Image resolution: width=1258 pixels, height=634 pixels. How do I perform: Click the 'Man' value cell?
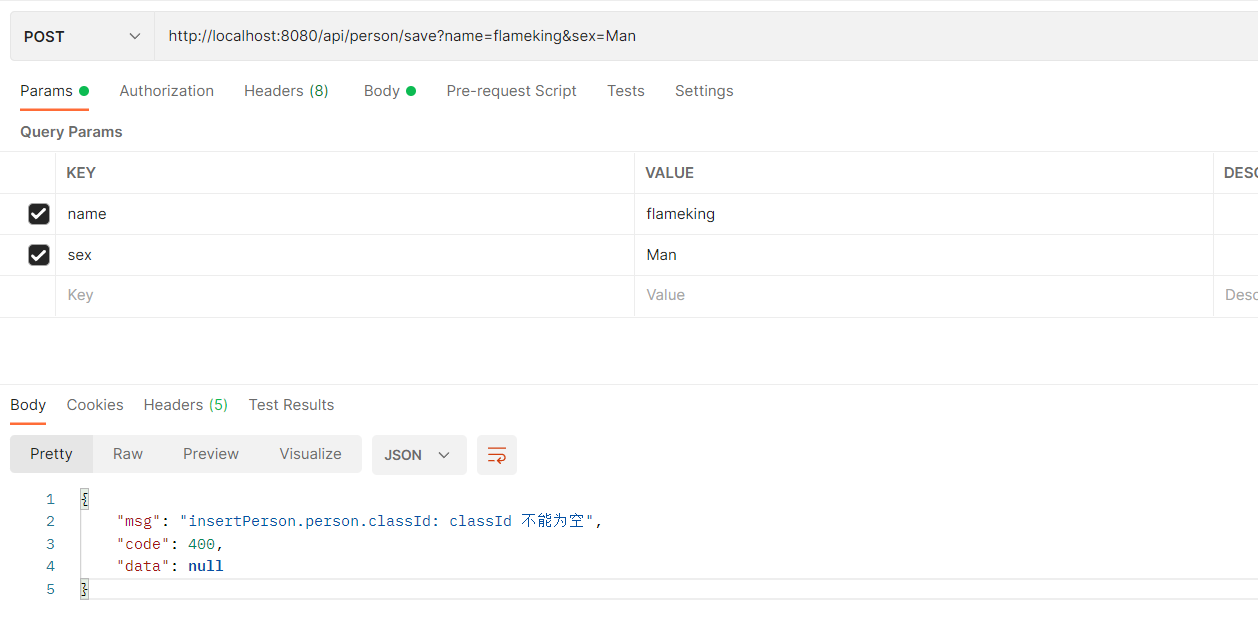(924, 255)
